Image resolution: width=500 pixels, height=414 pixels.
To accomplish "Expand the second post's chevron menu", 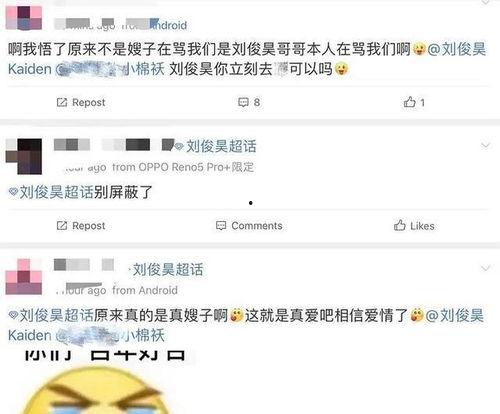I will (485, 145).
